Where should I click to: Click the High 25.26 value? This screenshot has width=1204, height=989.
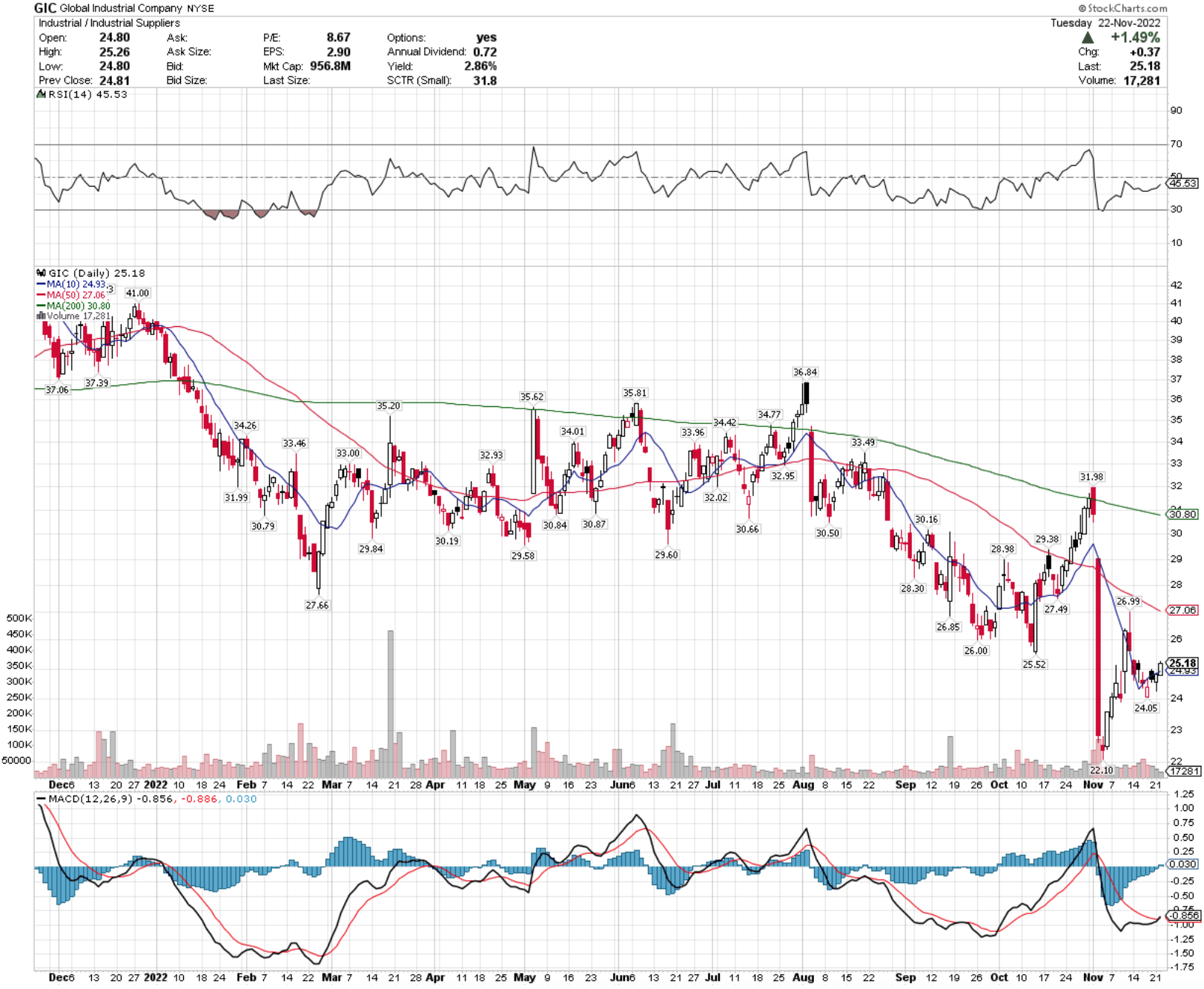(114, 52)
